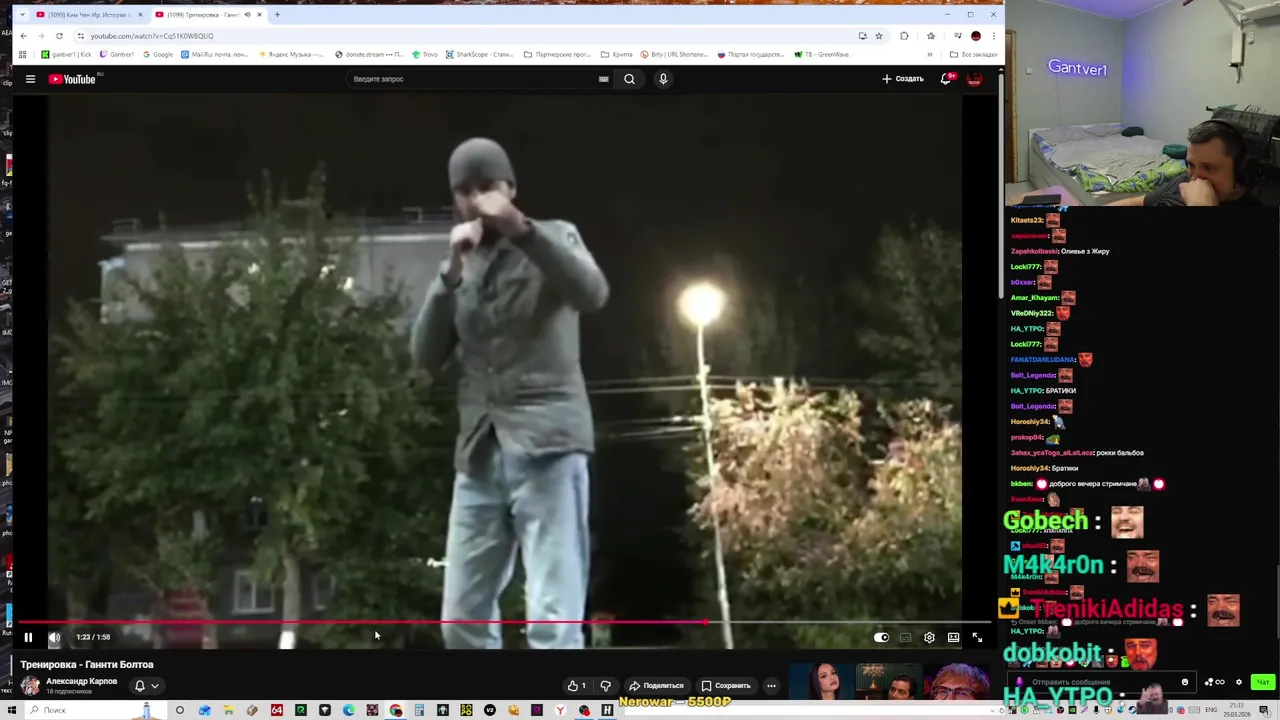Open the browser extensions puzzle icon
This screenshot has width=1280, height=720.
click(x=904, y=36)
